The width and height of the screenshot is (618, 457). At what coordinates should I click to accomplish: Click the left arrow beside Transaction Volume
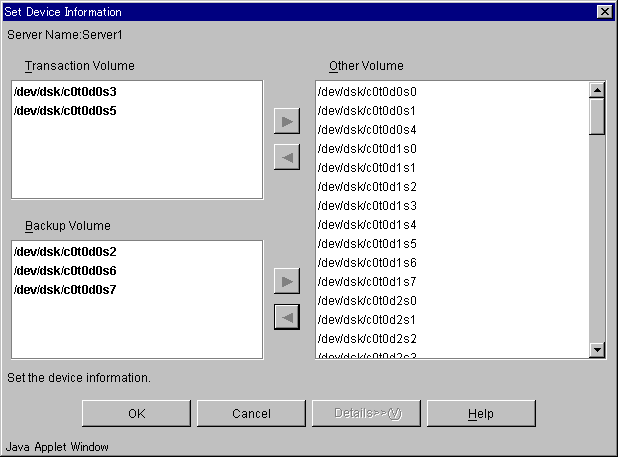pos(287,157)
